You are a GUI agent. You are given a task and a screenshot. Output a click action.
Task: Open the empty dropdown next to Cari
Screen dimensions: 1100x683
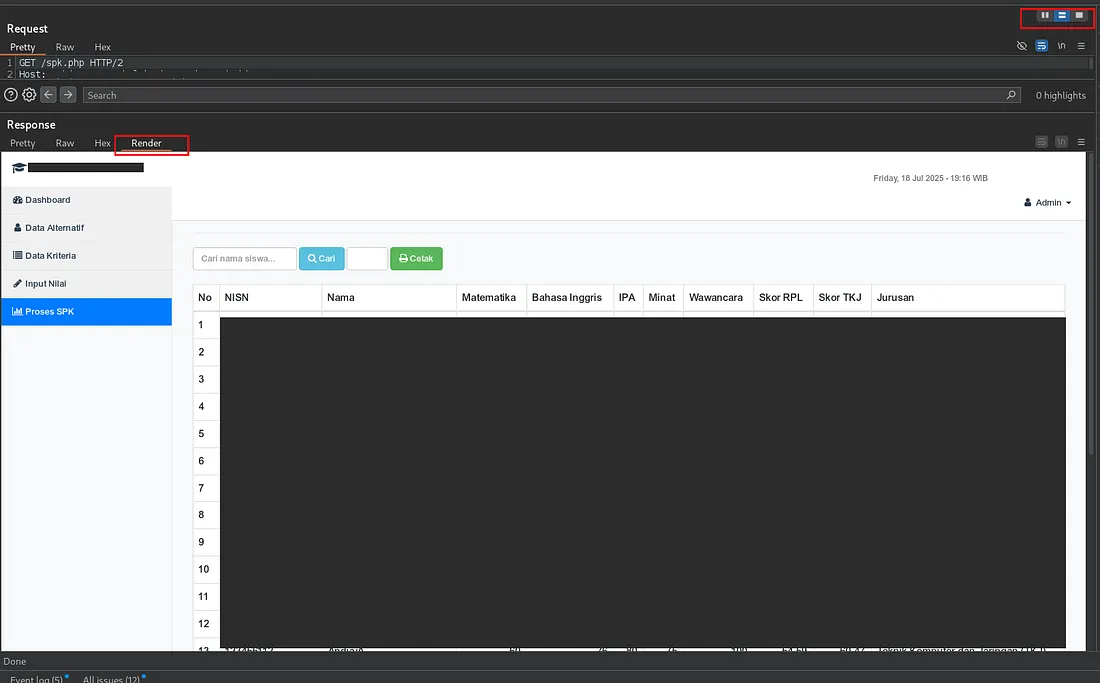coord(367,259)
